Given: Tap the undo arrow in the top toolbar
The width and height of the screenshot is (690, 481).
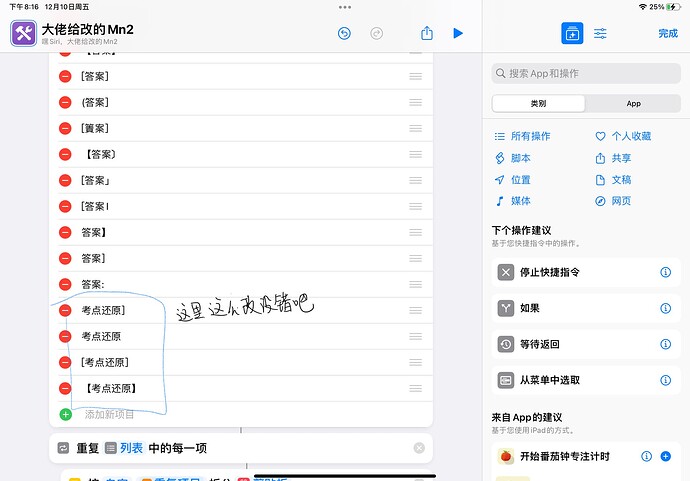Looking at the screenshot, I should [344, 33].
